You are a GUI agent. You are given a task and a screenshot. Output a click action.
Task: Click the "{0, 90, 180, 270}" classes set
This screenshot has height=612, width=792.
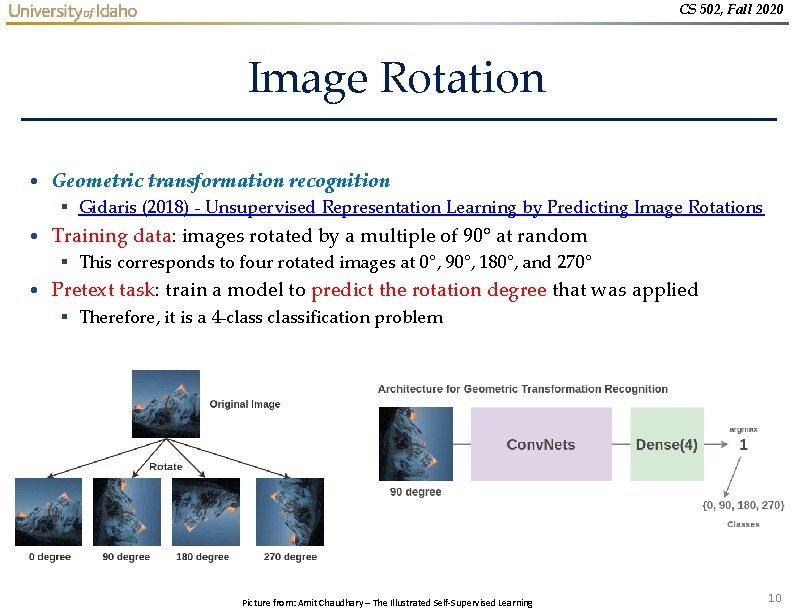click(x=744, y=505)
